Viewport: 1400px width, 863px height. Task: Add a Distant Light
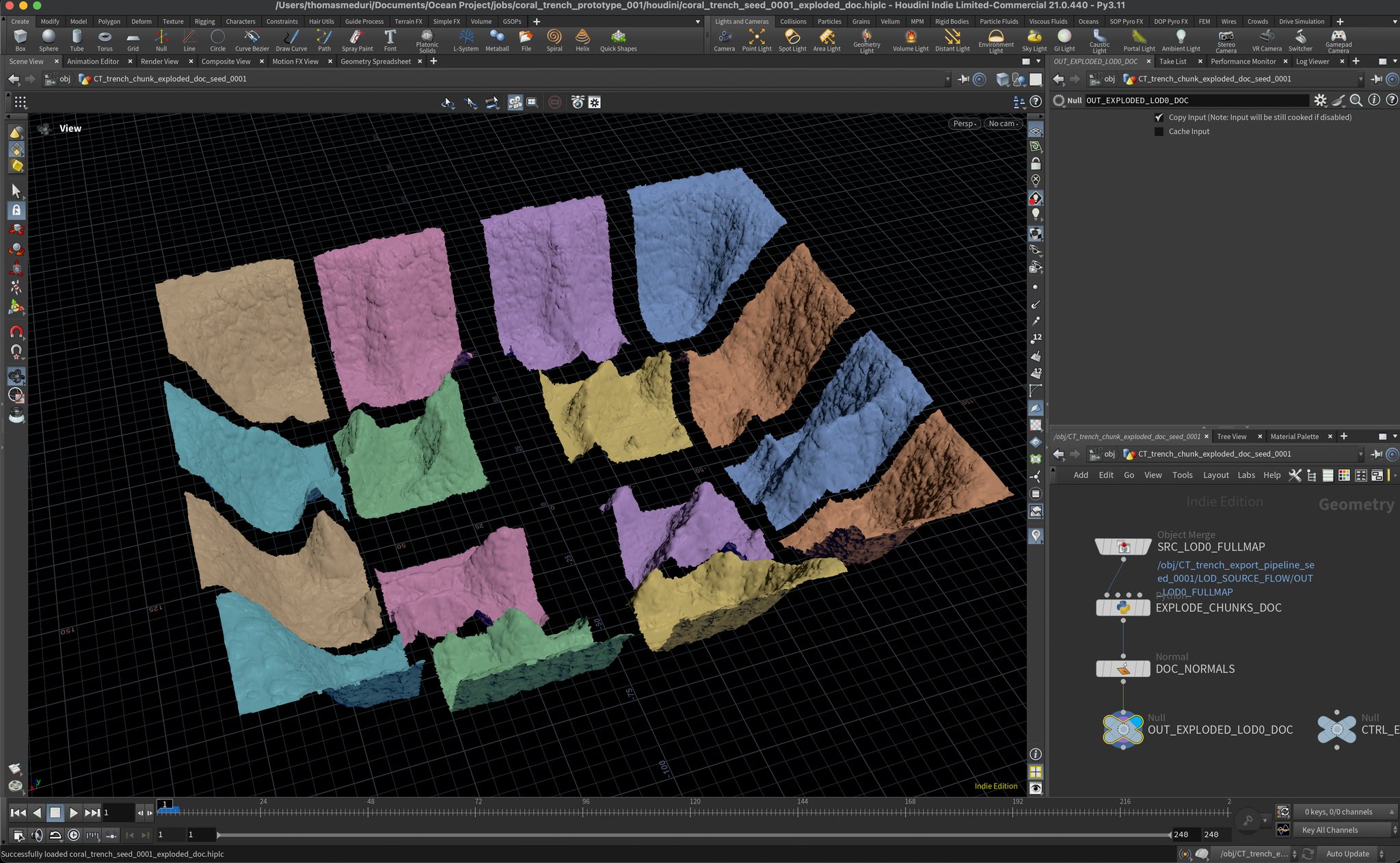coord(952,40)
